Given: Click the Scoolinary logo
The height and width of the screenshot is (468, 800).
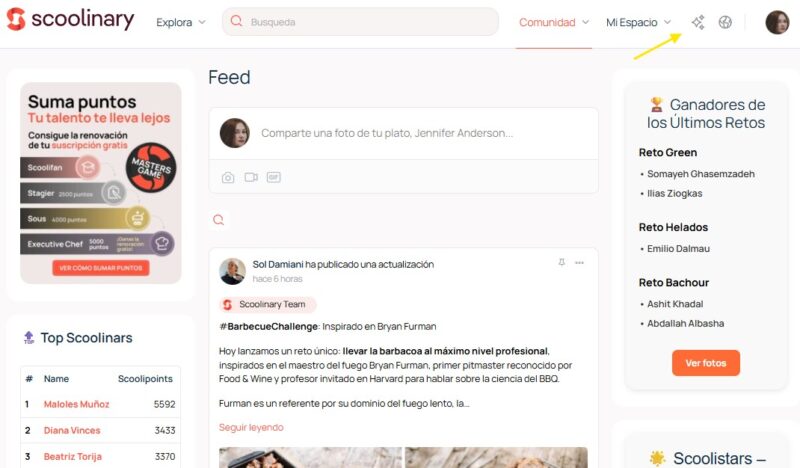Looking at the screenshot, I should [70, 19].
